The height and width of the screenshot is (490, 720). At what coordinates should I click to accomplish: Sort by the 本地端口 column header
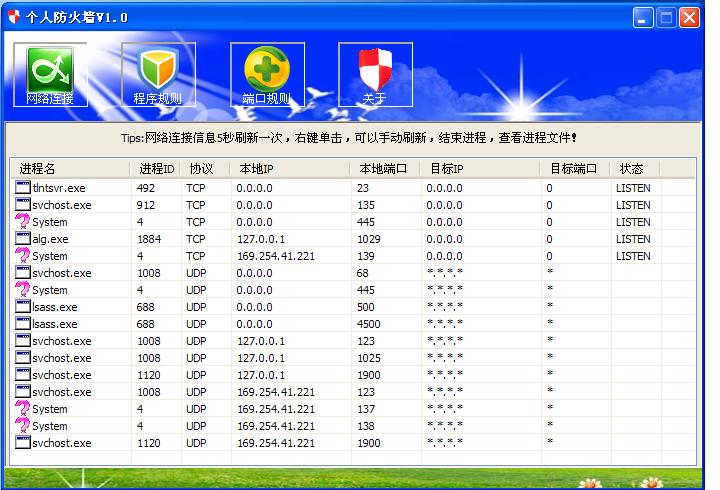pyautogui.click(x=385, y=169)
